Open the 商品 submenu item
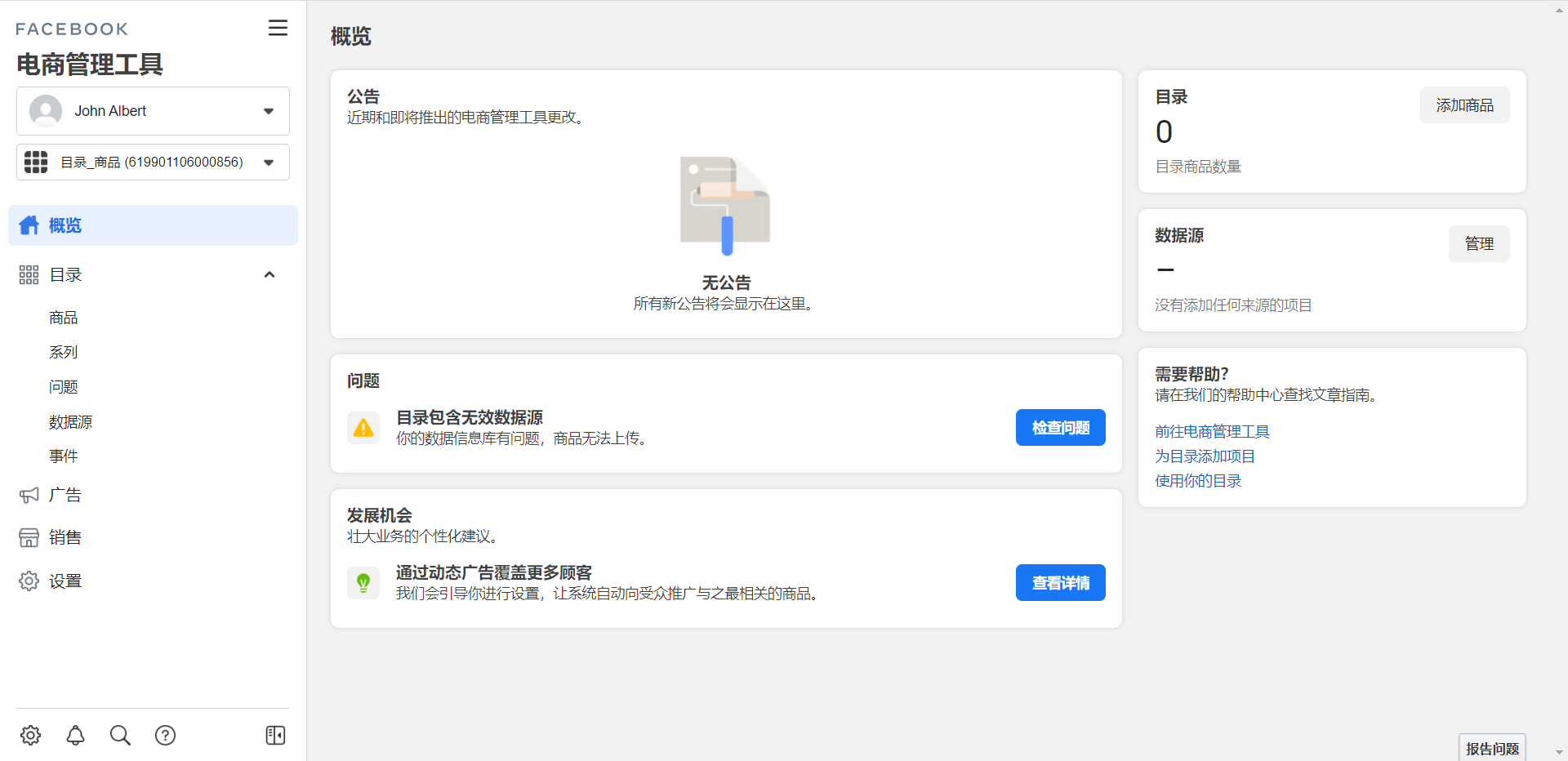The width and height of the screenshot is (1568, 761). (64, 318)
